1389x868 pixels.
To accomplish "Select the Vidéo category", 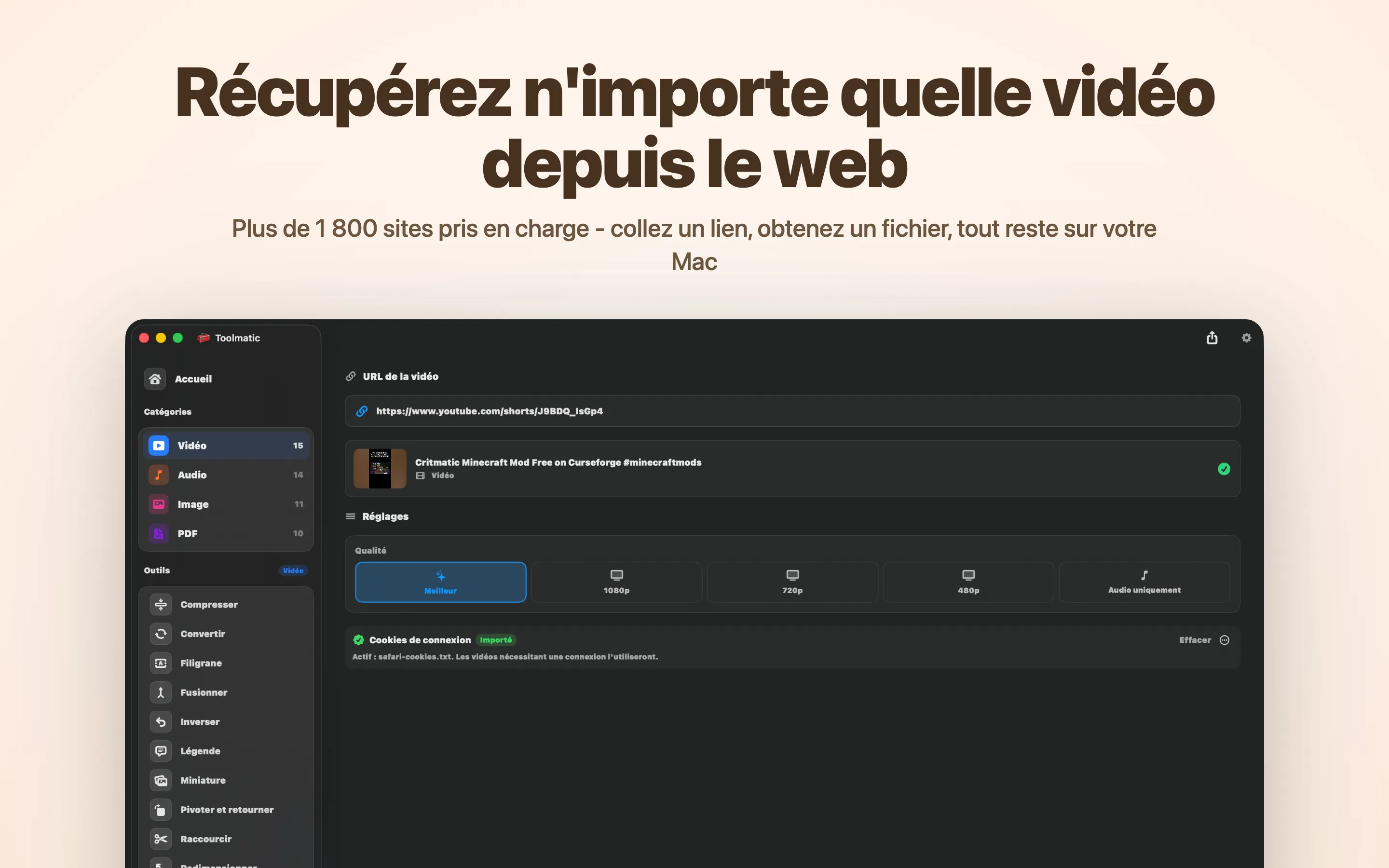I will pos(226,446).
